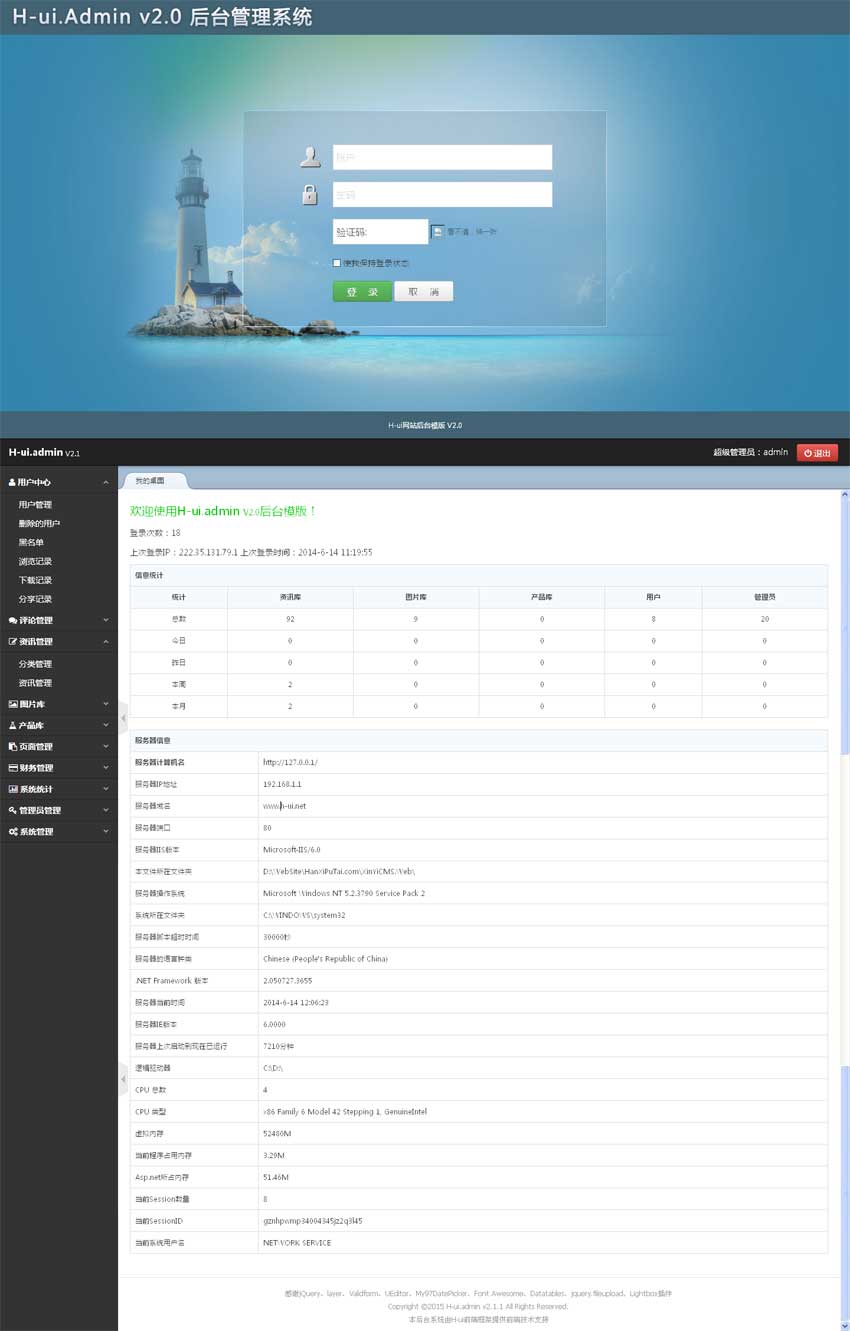Click the 用户中心 user icon in sidebar
The height and width of the screenshot is (1331, 850).
point(12,482)
